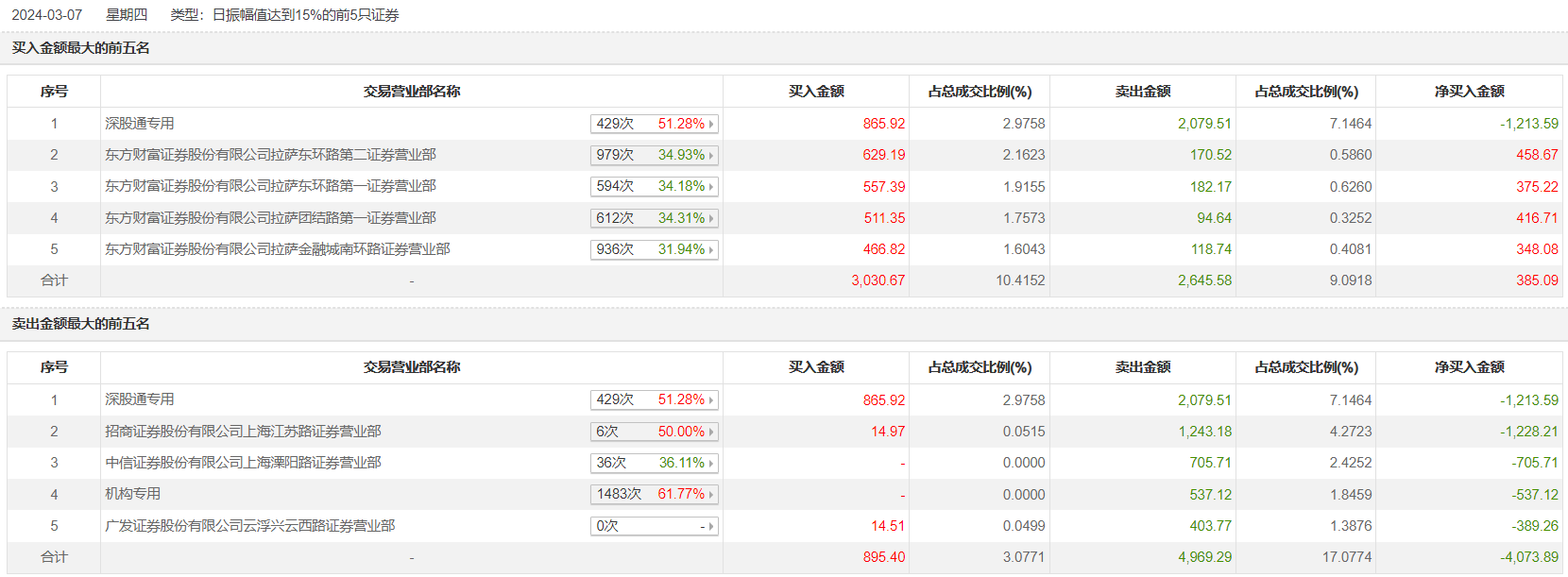Image resolution: width=1568 pixels, height=577 pixels.
Task: Click the 卖出金额最大的前五名 section heading
Action: [80, 324]
